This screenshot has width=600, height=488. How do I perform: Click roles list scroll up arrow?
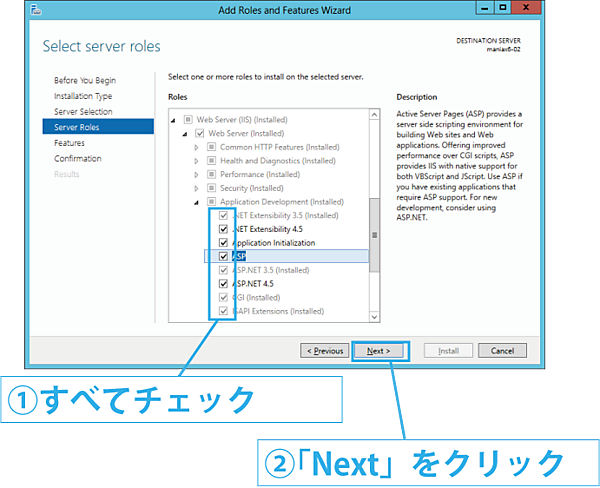tap(374, 114)
